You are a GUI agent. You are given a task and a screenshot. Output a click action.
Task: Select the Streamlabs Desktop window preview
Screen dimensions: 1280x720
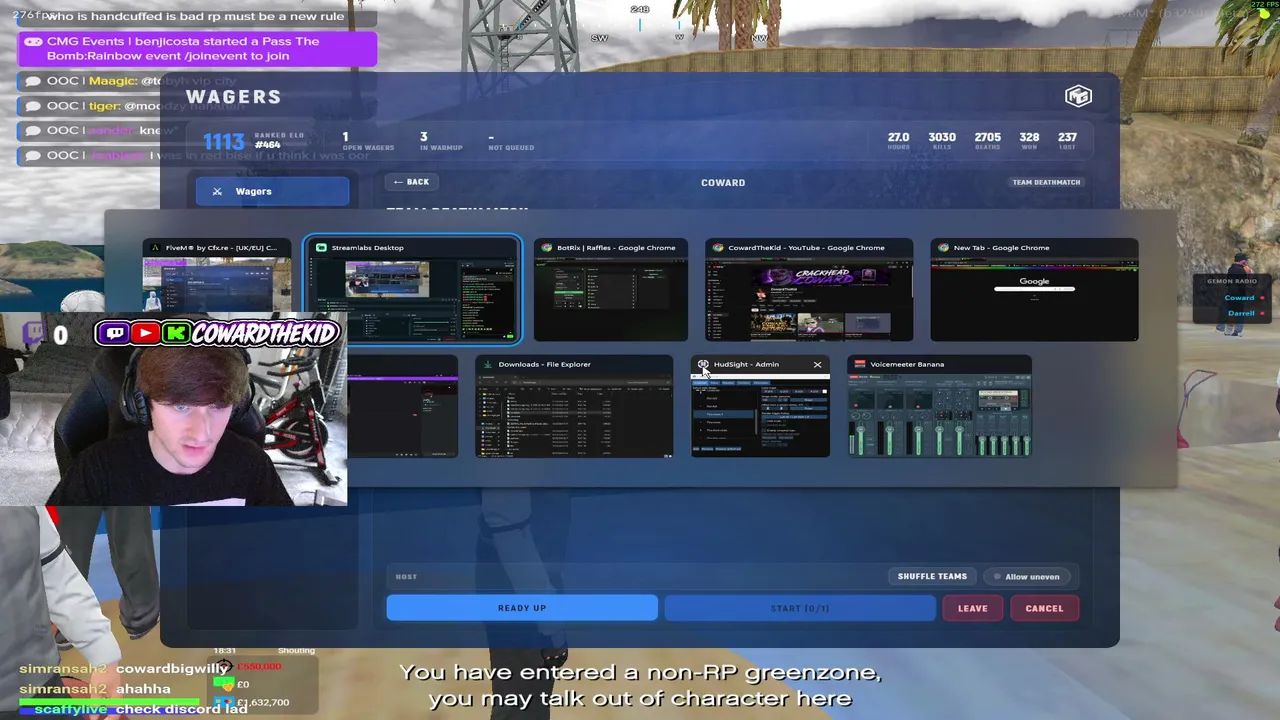click(412, 290)
